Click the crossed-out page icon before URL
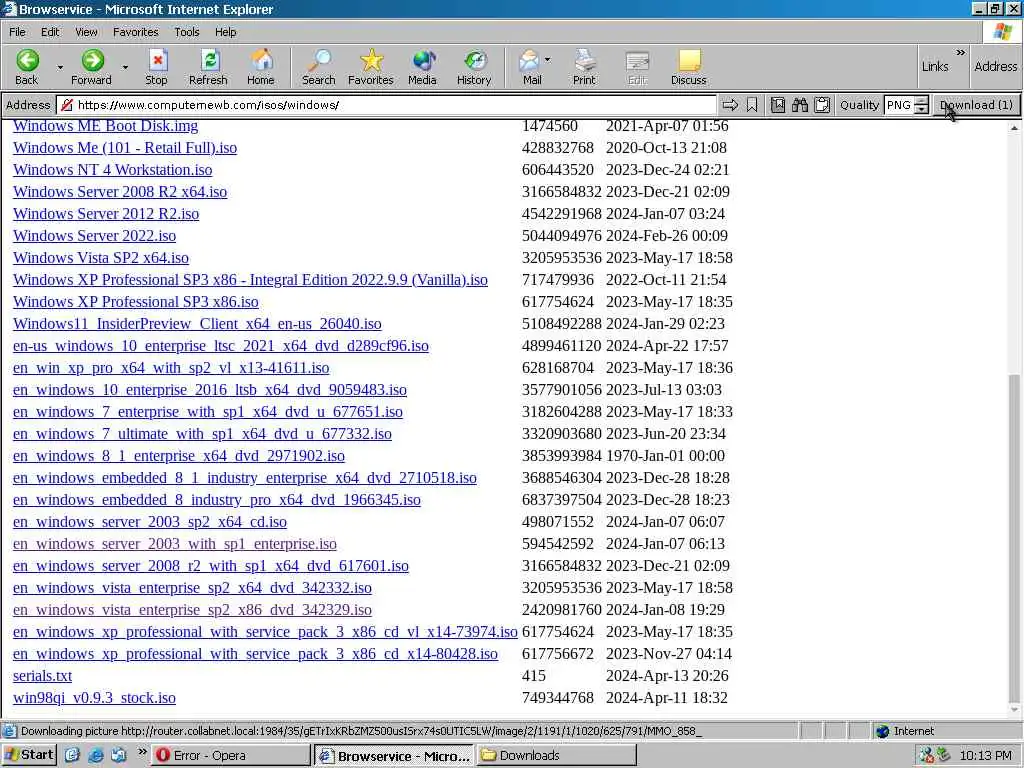 pyautogui.click(x=66, y=104)
